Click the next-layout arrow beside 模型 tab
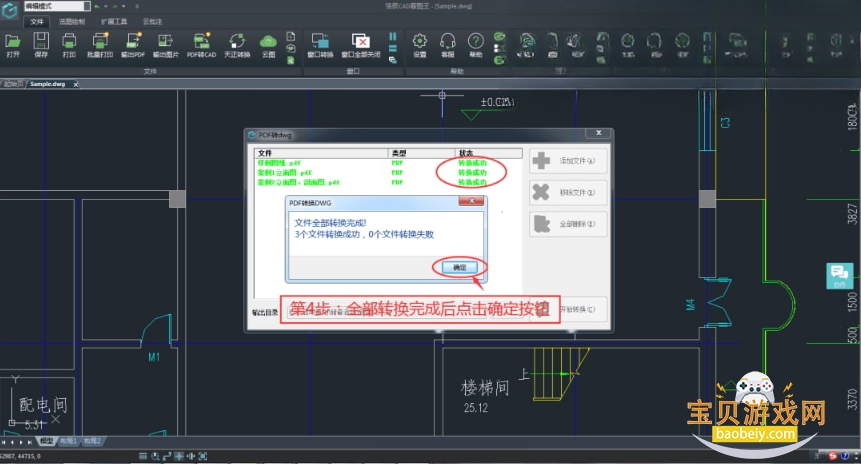 coord(21,441)
